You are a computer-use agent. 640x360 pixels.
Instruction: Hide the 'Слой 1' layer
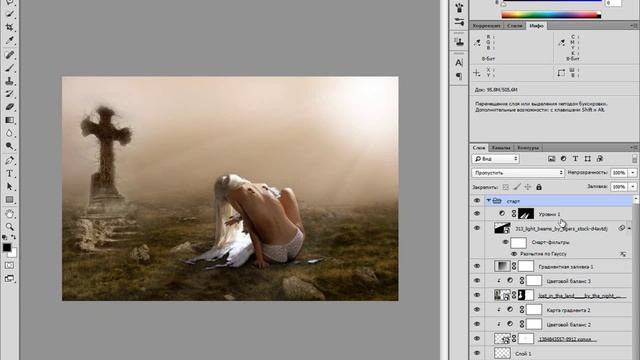point(477,353)
